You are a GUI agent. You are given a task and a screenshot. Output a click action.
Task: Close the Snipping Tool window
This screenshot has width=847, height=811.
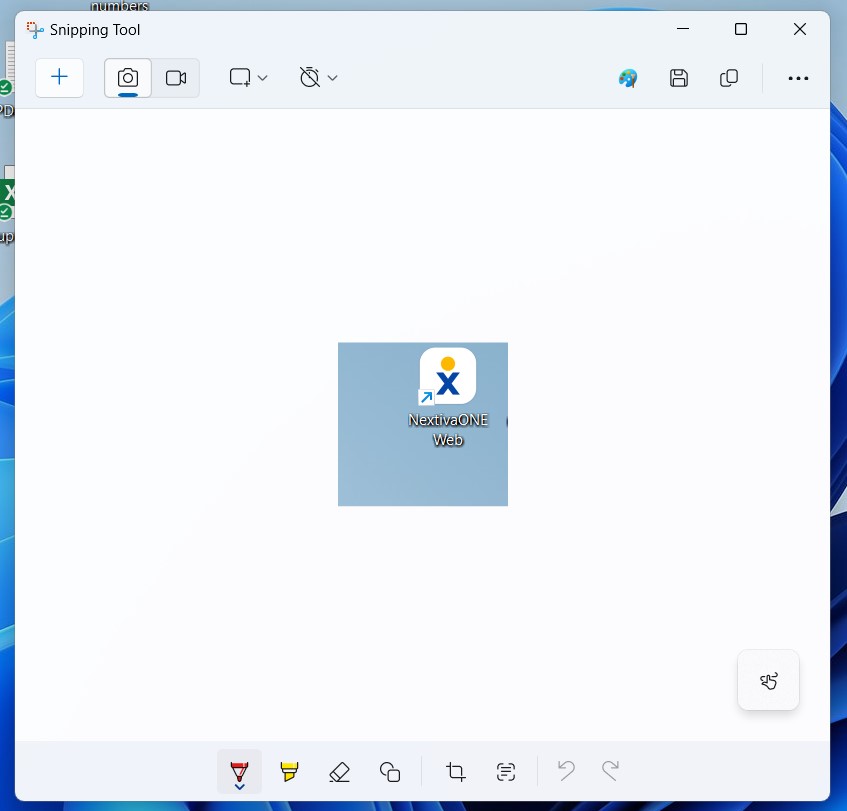[x=800, y=29]
